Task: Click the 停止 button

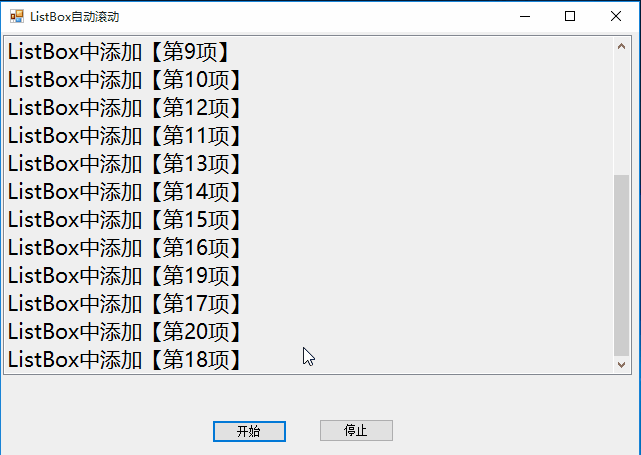Action: 356,430
